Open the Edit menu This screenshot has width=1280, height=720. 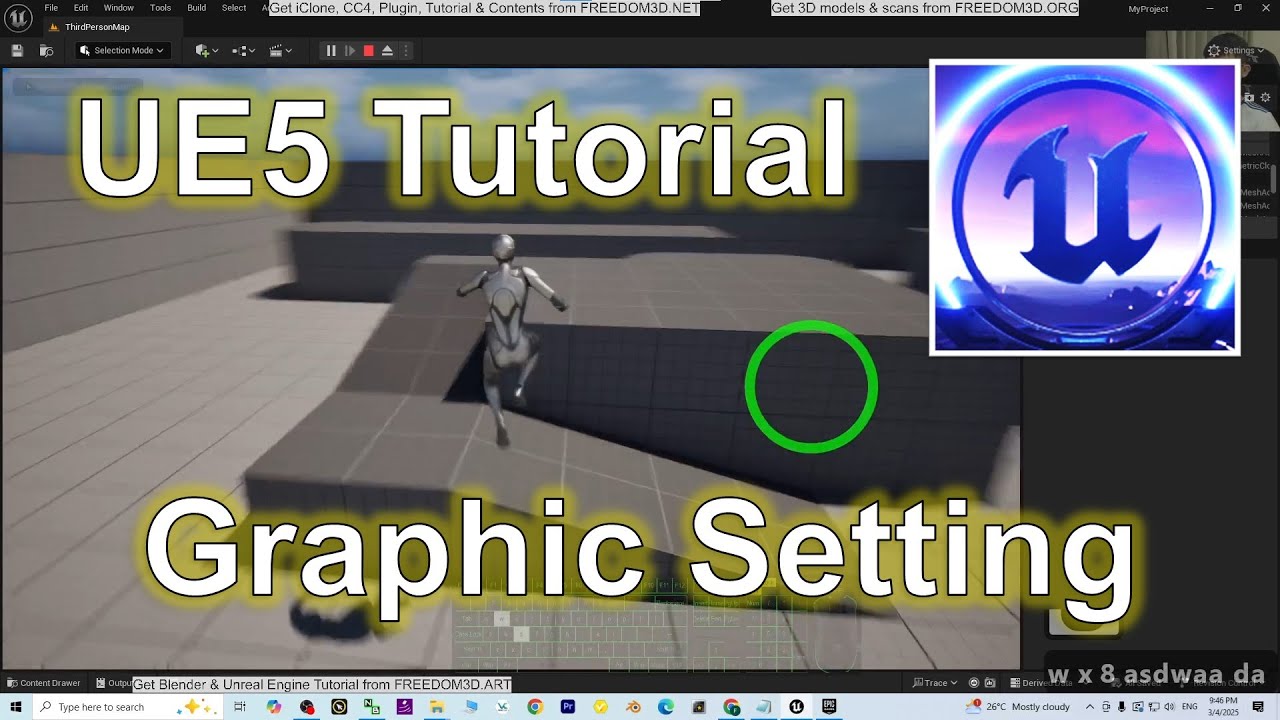(x=81, y=8)
